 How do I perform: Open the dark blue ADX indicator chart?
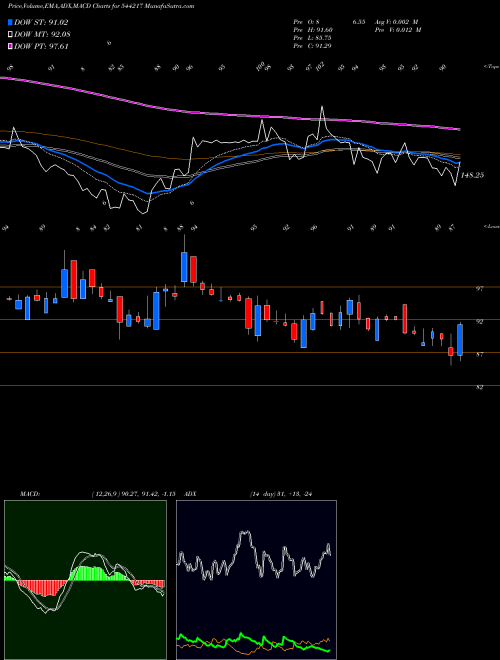[256, 580]
